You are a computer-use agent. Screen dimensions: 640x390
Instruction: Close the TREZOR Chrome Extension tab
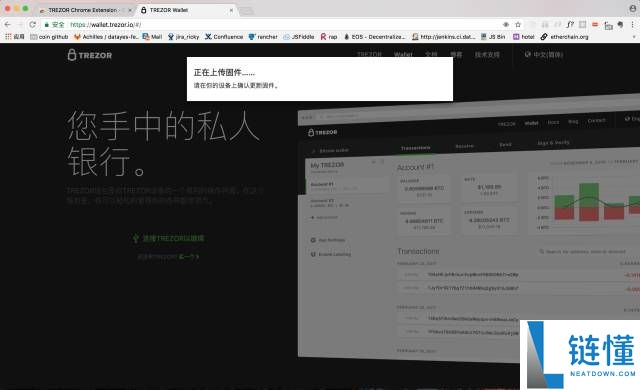tap(130, 10)
